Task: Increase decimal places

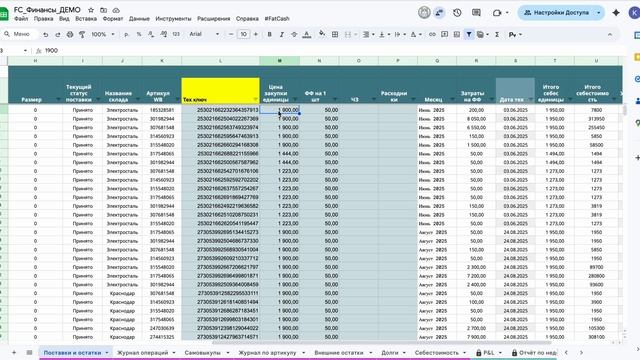Action: point(164,35)
